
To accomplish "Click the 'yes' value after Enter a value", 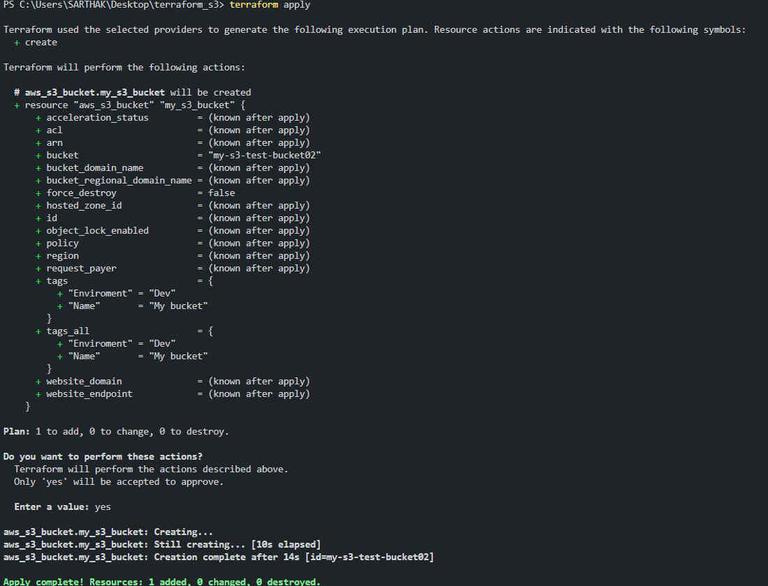I will point(102,507).
